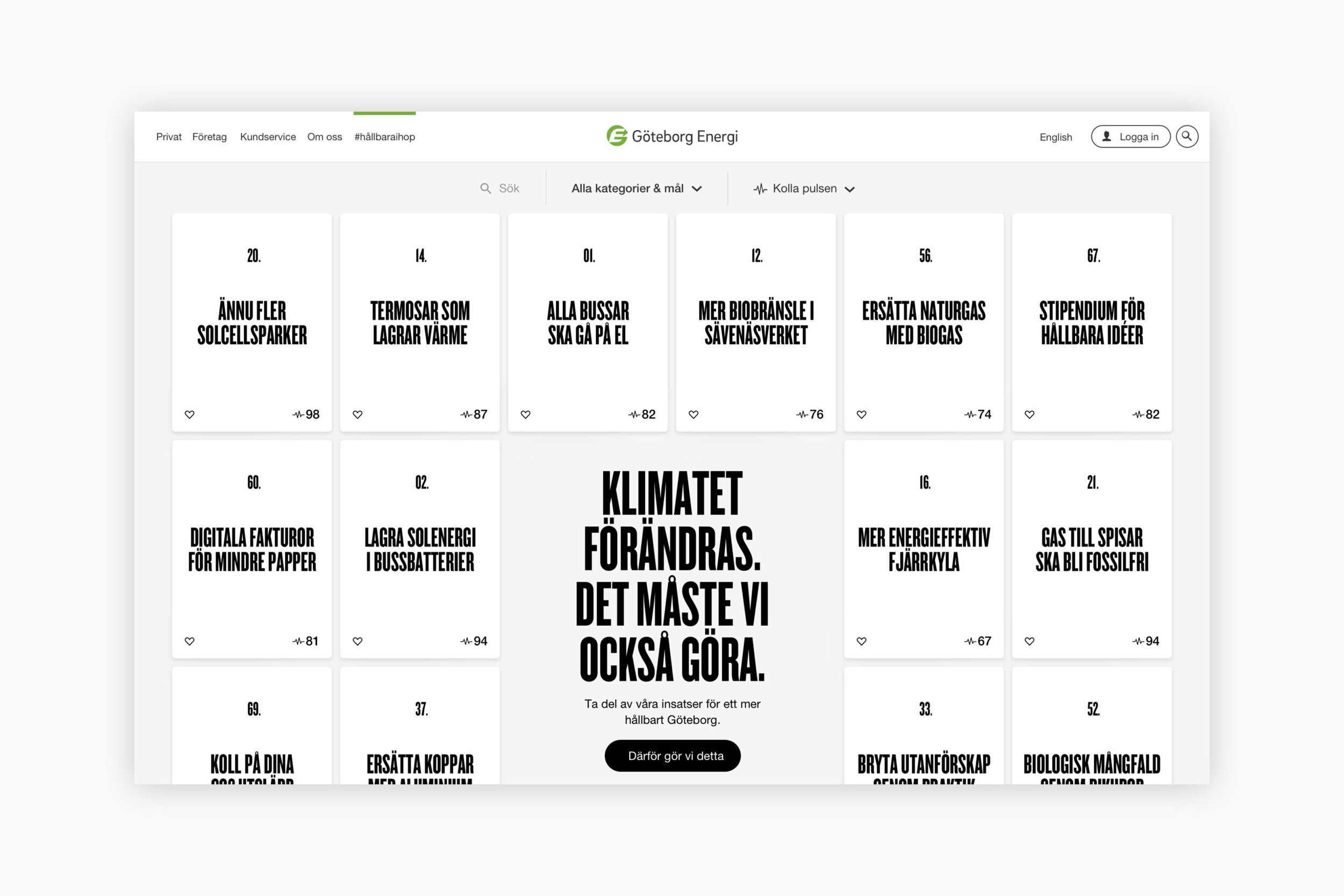Switch language to English
1344x896 pixels.
(1055, 137)
